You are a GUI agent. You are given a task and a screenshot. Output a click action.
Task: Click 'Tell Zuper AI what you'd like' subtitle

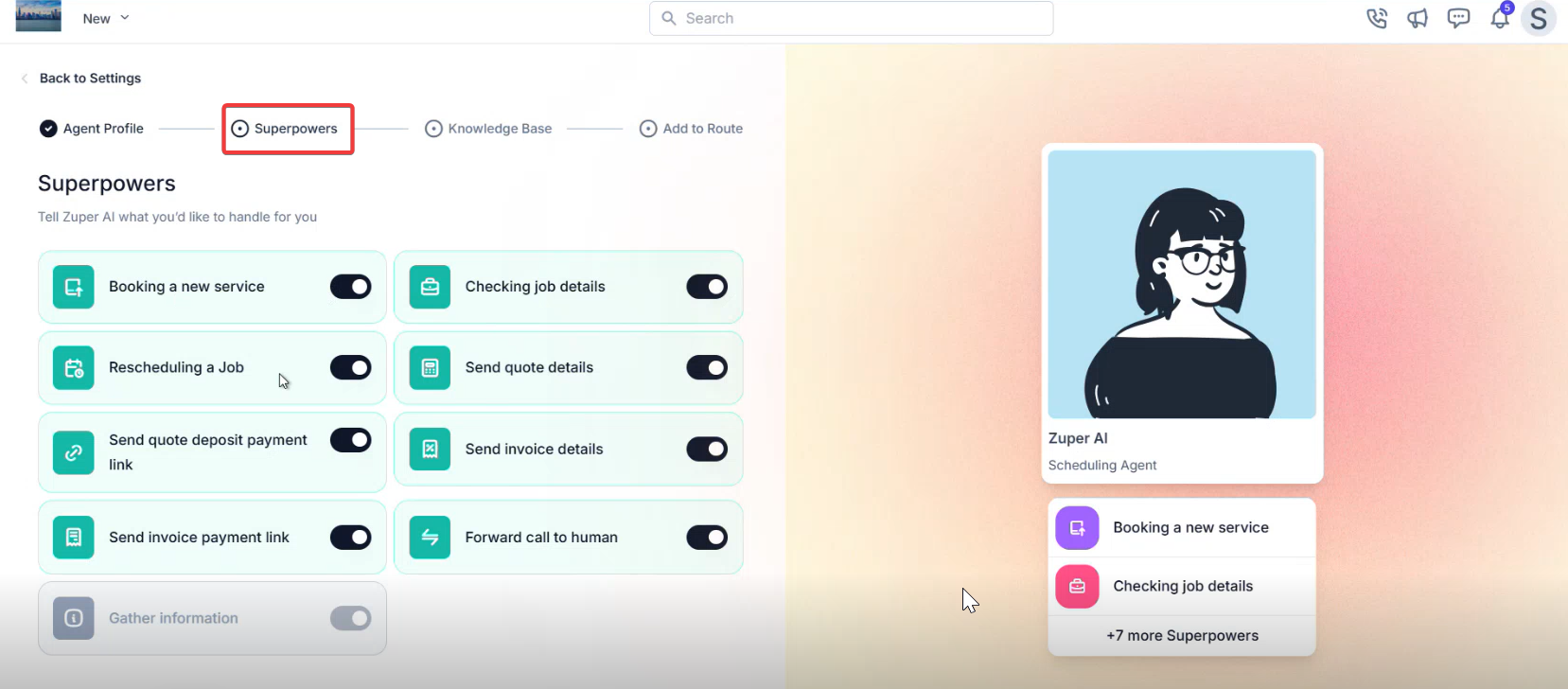(177, 217)
